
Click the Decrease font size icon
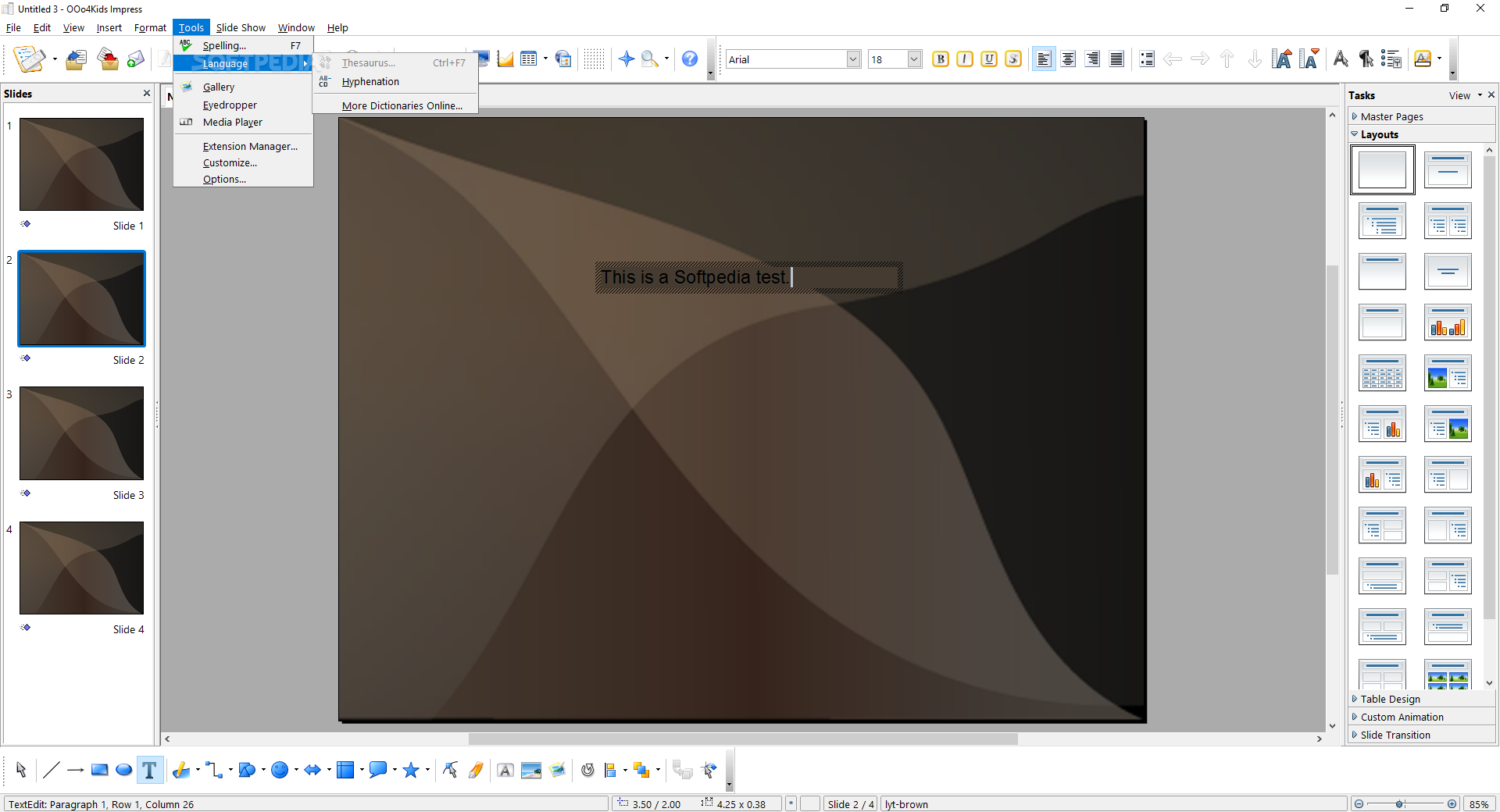tap(1309, 59)
